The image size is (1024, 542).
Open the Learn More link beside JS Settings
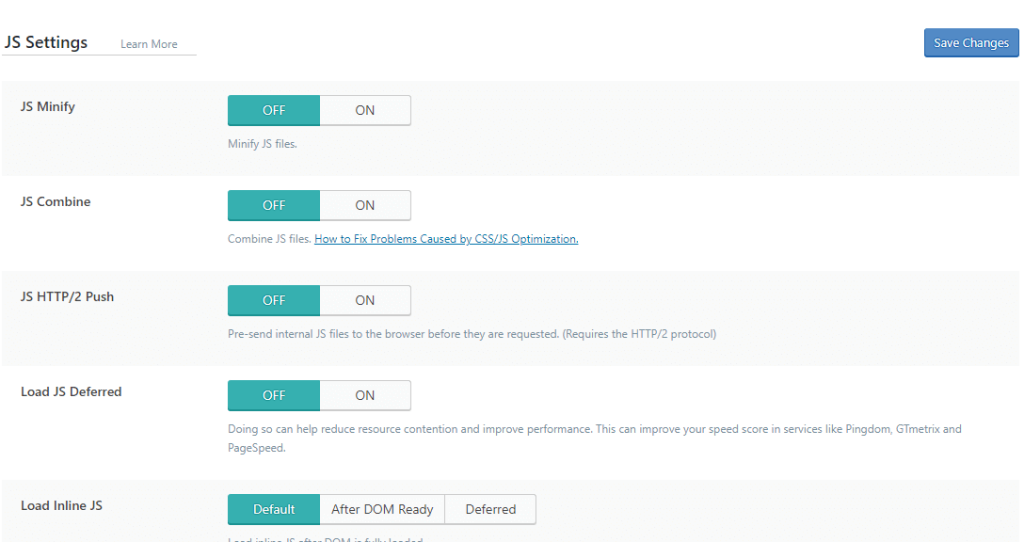(149, 44)
